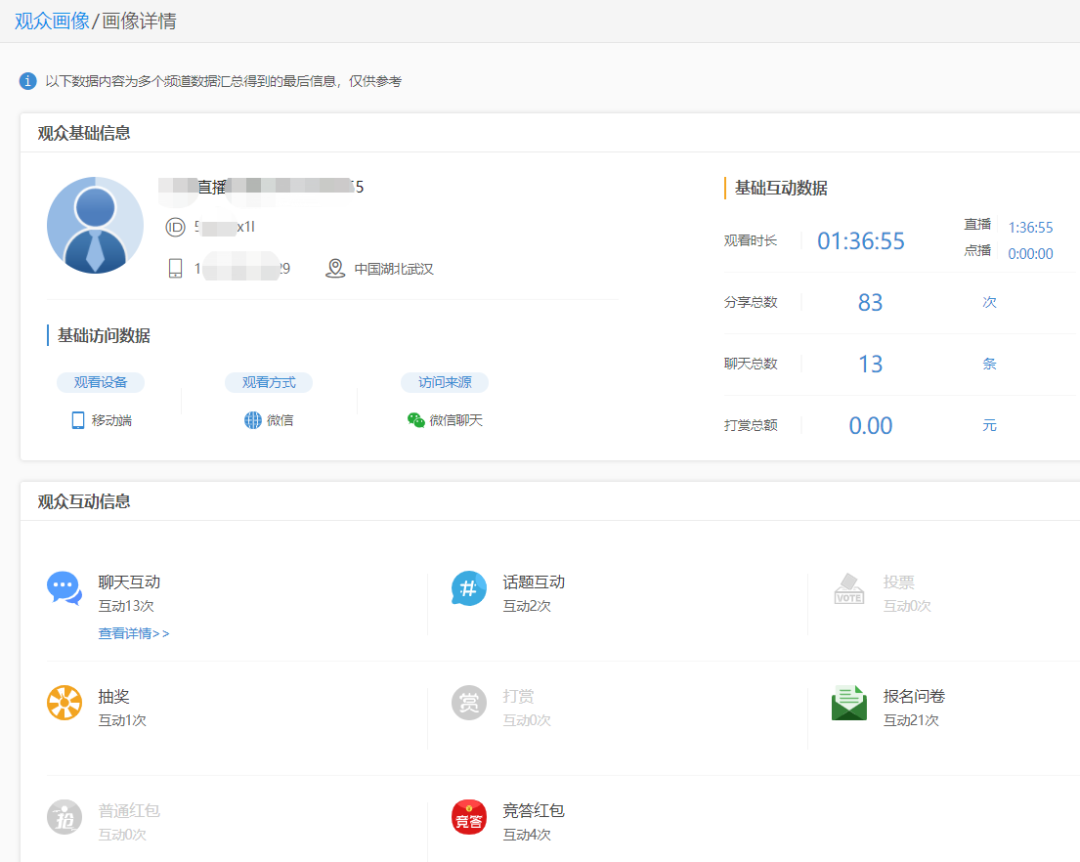Select the 微信聊天 source icon
The height and width of the screenshot is (862, 1080).
pyautogui.click(x=416, y=420)
